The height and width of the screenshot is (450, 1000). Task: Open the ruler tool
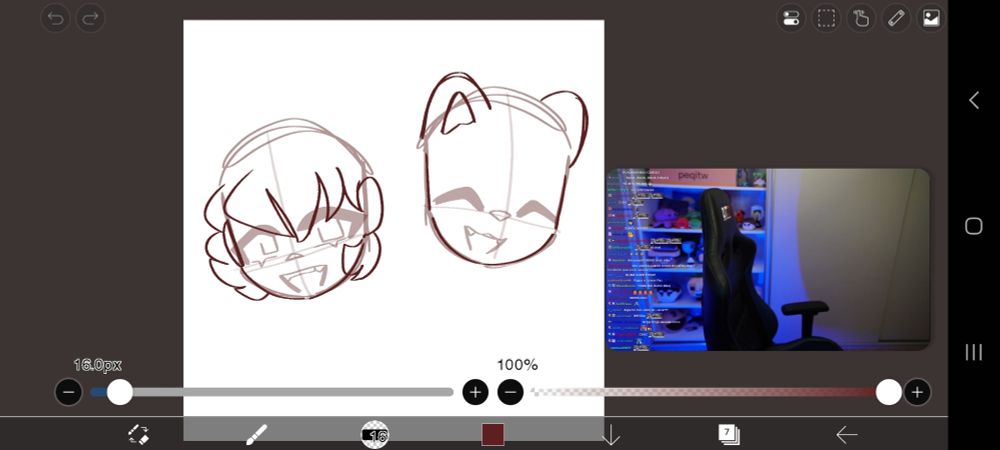896,18
